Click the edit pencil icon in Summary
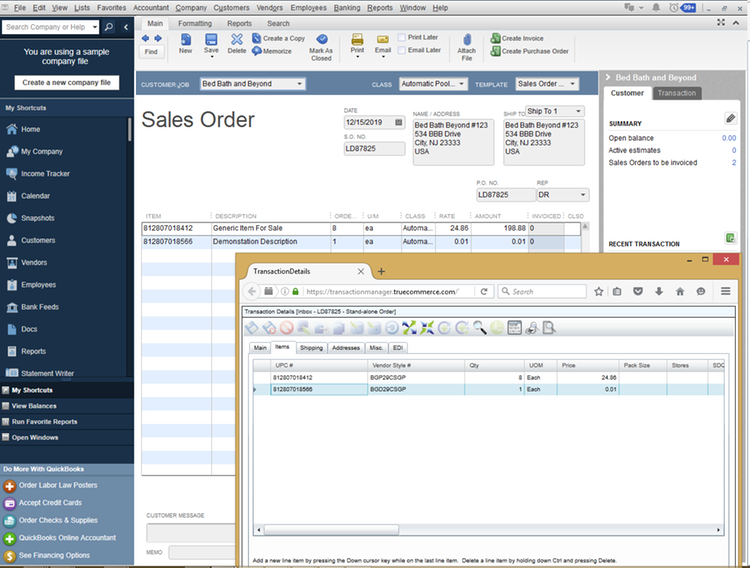 730,118
